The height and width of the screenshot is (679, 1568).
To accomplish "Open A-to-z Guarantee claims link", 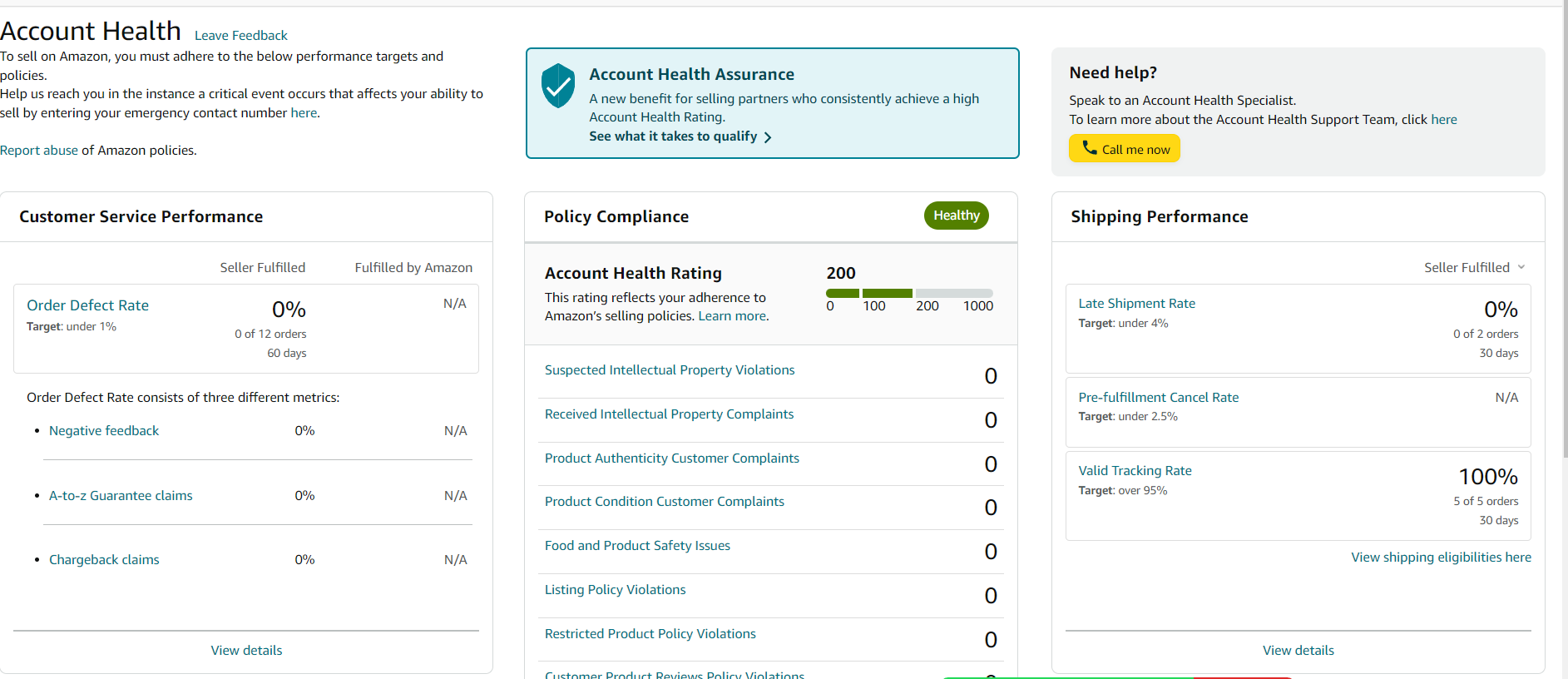I will click(121, 496).
